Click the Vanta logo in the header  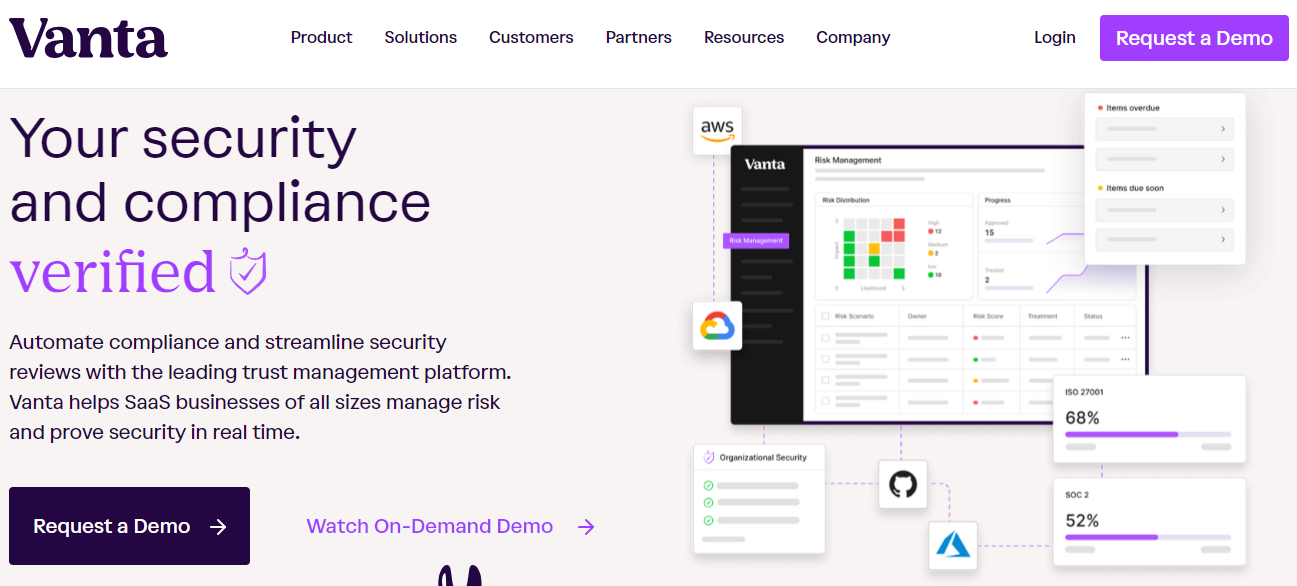[88, 38]
